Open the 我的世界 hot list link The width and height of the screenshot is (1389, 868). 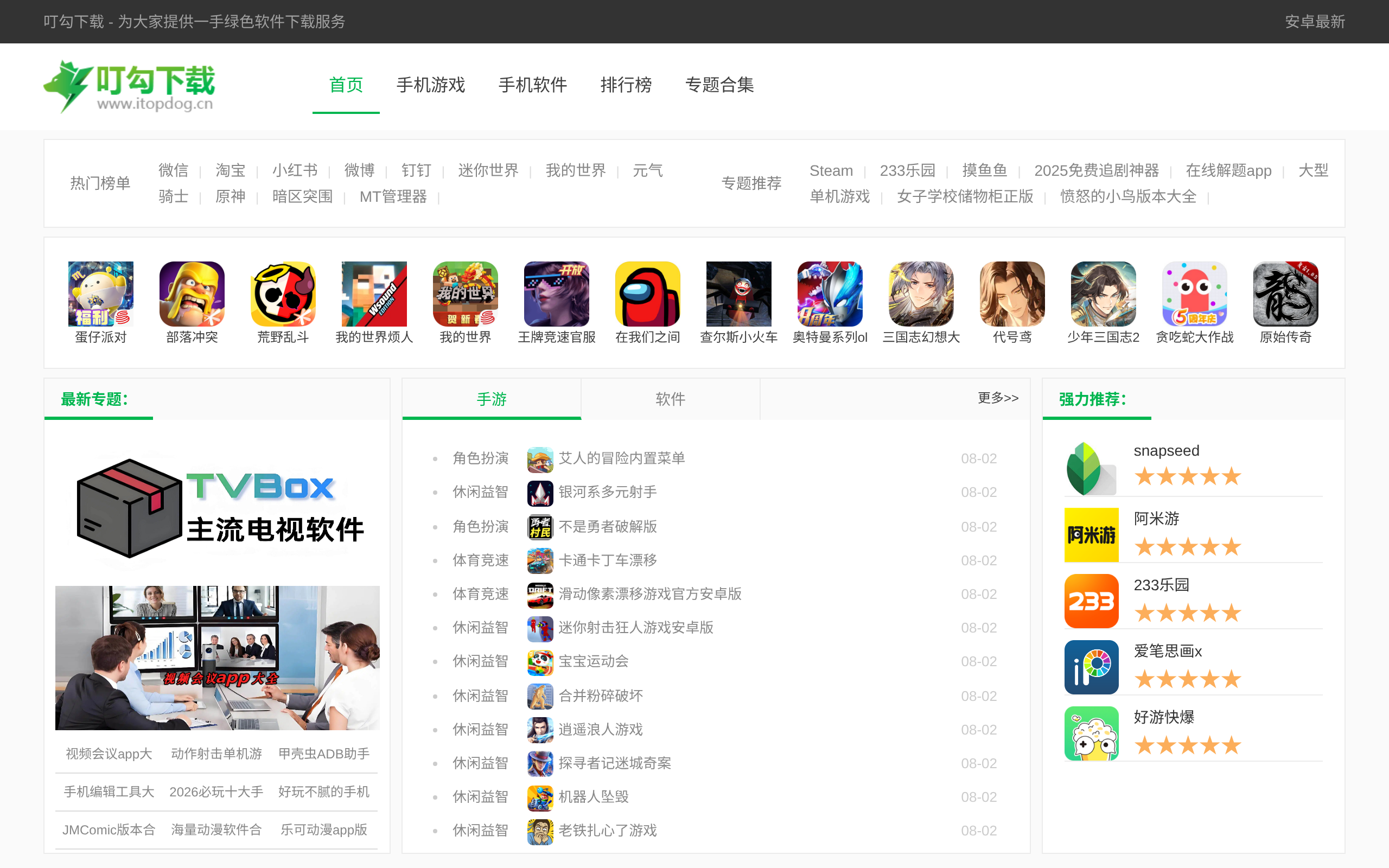[x=576, y=170]
